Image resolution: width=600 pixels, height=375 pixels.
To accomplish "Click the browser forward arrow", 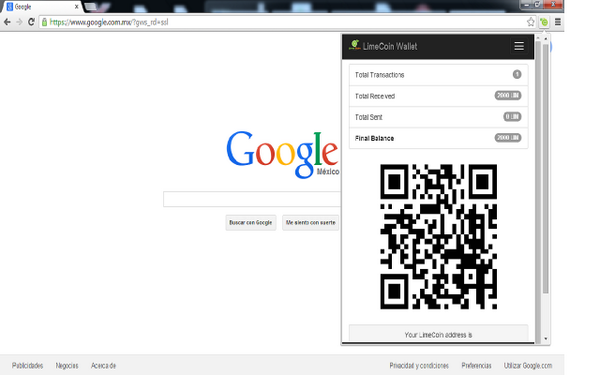I will (19, 22).
